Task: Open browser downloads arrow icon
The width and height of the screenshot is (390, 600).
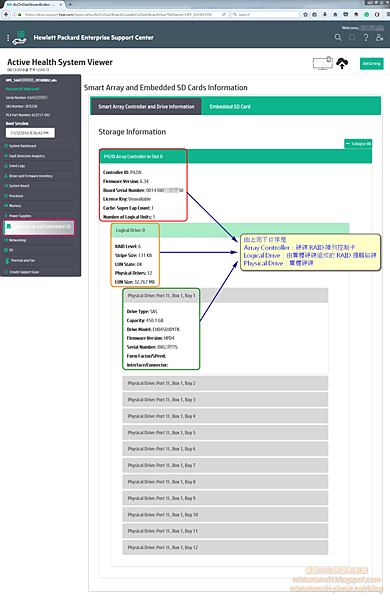Action: click(325, 15)
